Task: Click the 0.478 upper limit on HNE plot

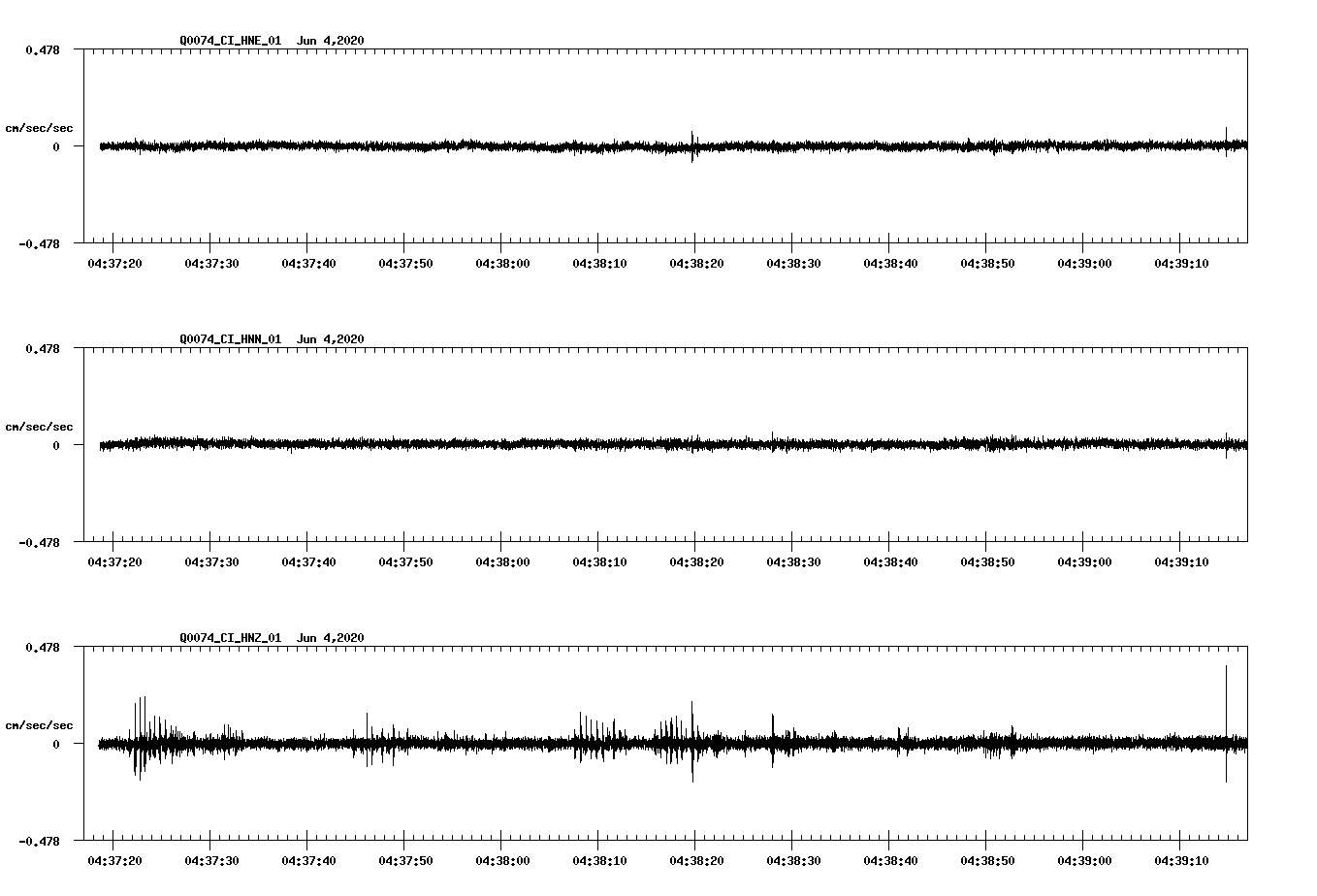Action: (x=43, y=49)
